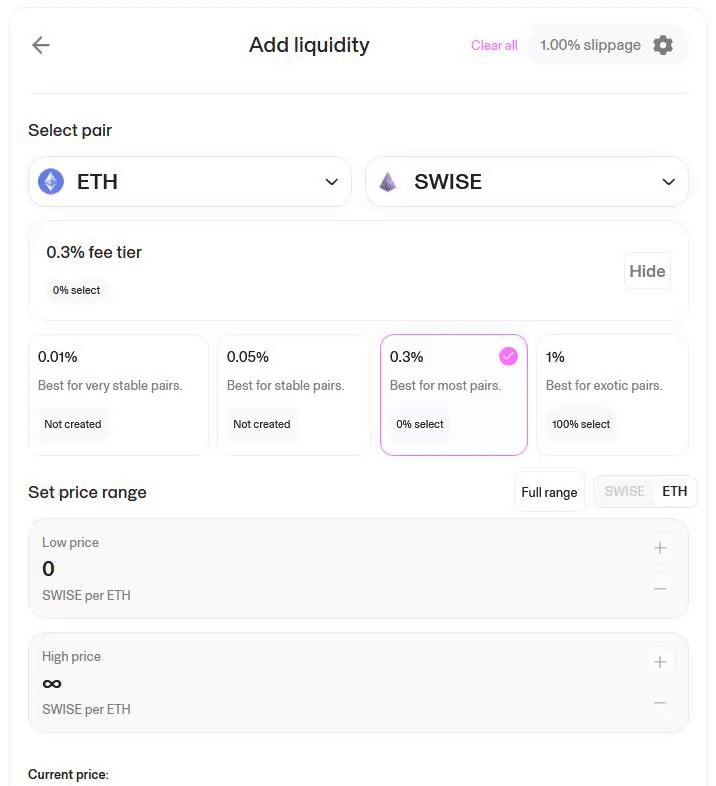This screenshot has height=786, width=716.
Task: Open slippage settings gear icon
Action: coord(662,45)
